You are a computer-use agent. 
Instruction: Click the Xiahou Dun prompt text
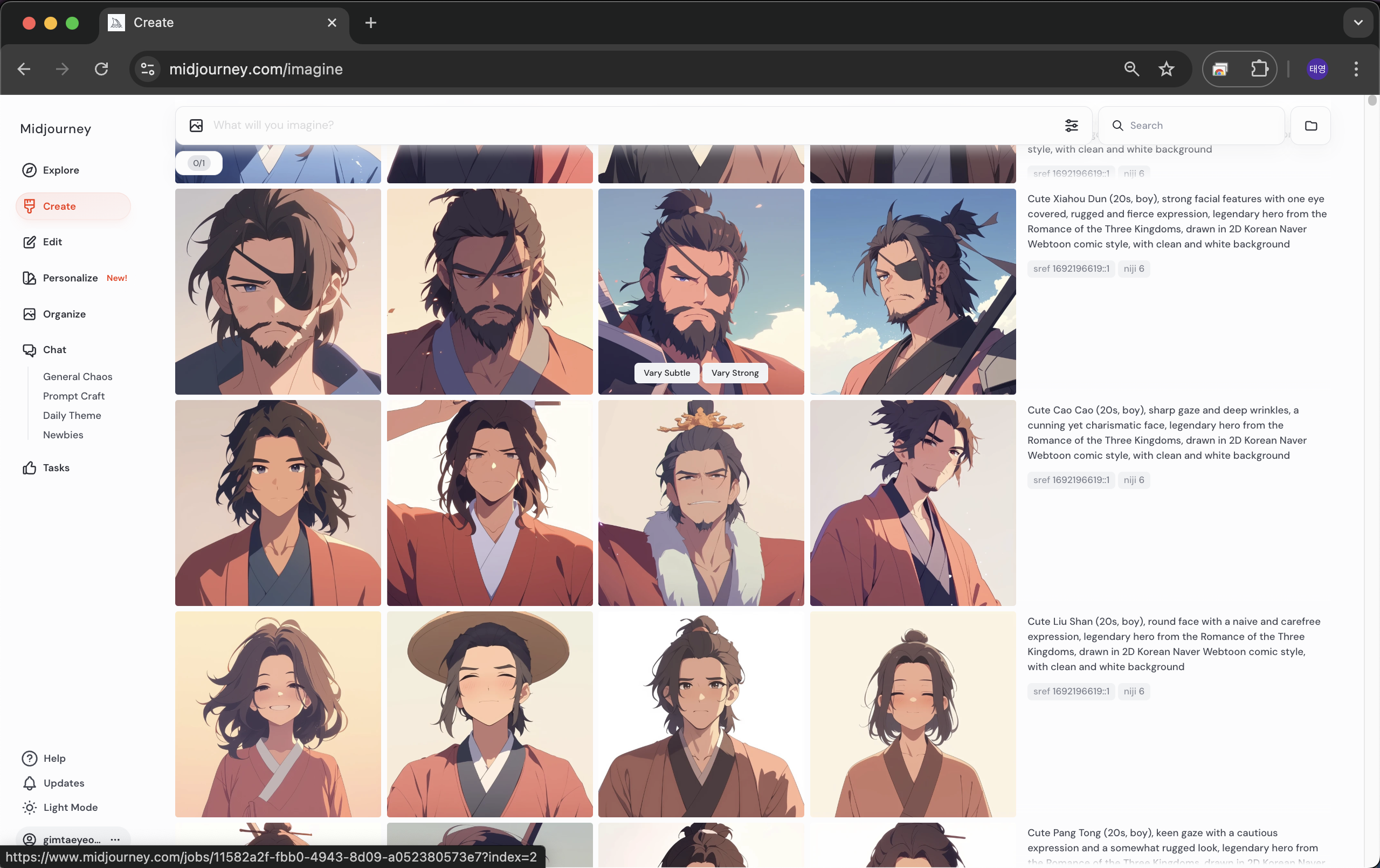pos(1177,221)
